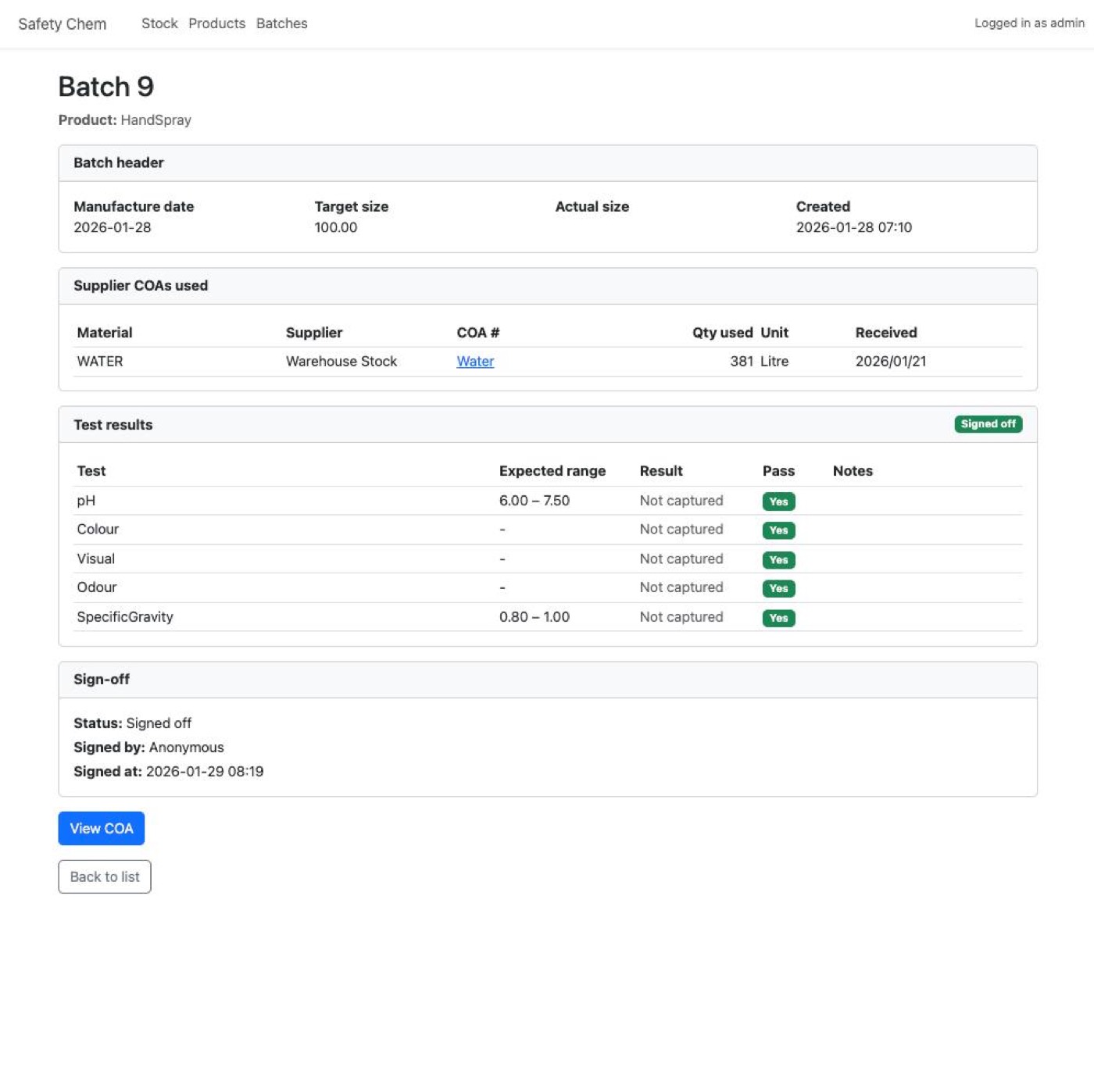Screen dimensions: 1094x1092
Task: Select the Yes pass badge for pH
Action: [x=778, y=501]
